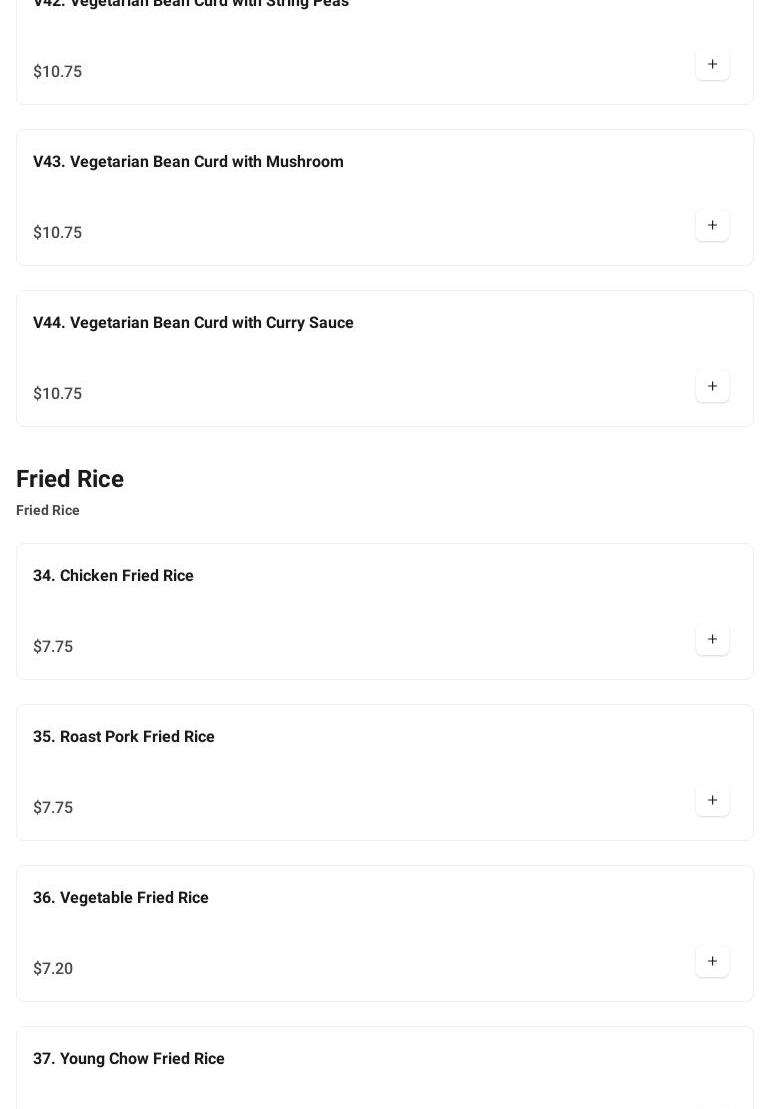Click the $10.75 price under V44 Curry Sauce
Screen dimensions: 770x1109
tap(58, 394)
